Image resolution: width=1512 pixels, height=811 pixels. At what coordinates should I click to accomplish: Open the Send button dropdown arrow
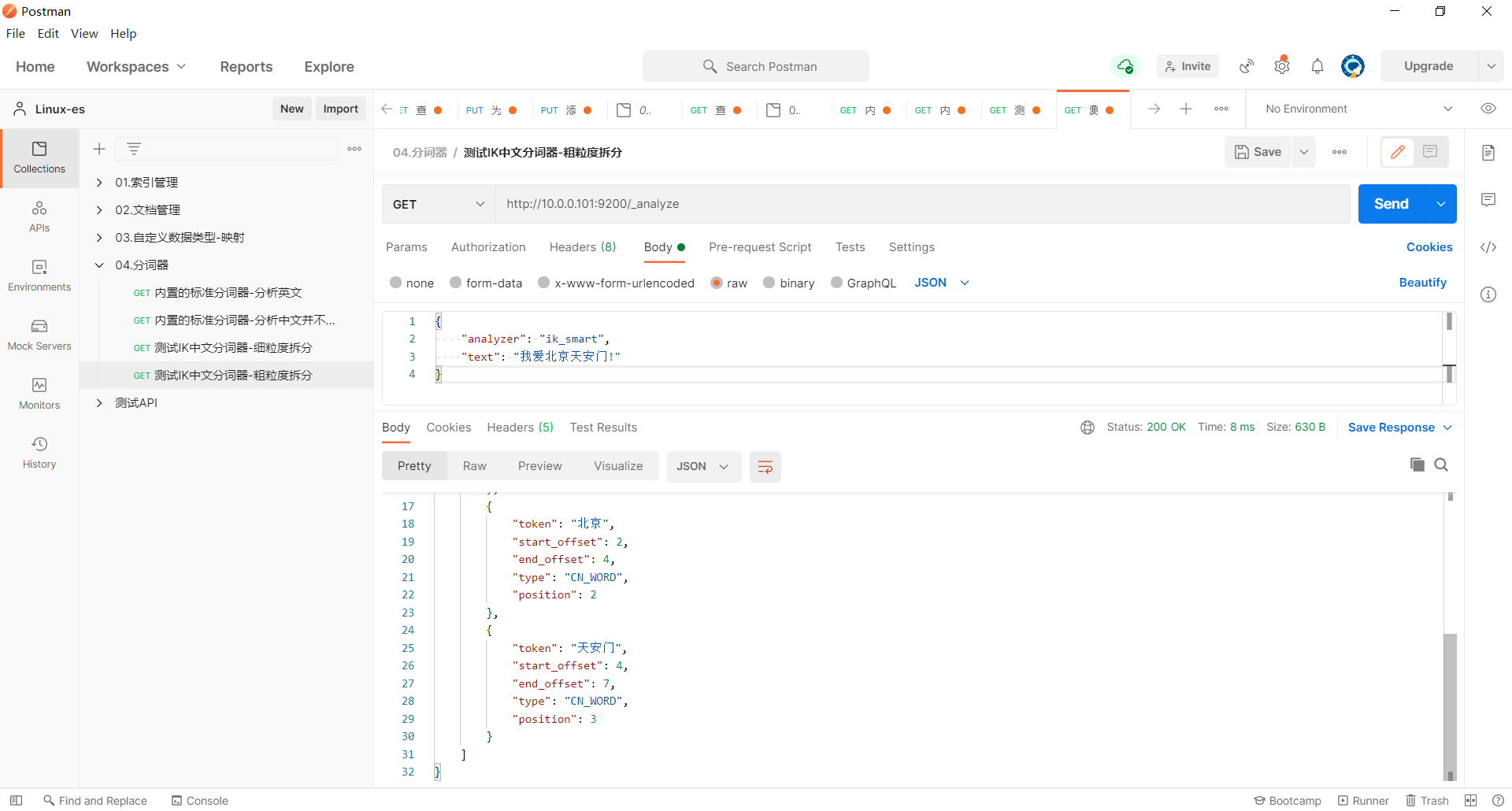pos(1441,204)
